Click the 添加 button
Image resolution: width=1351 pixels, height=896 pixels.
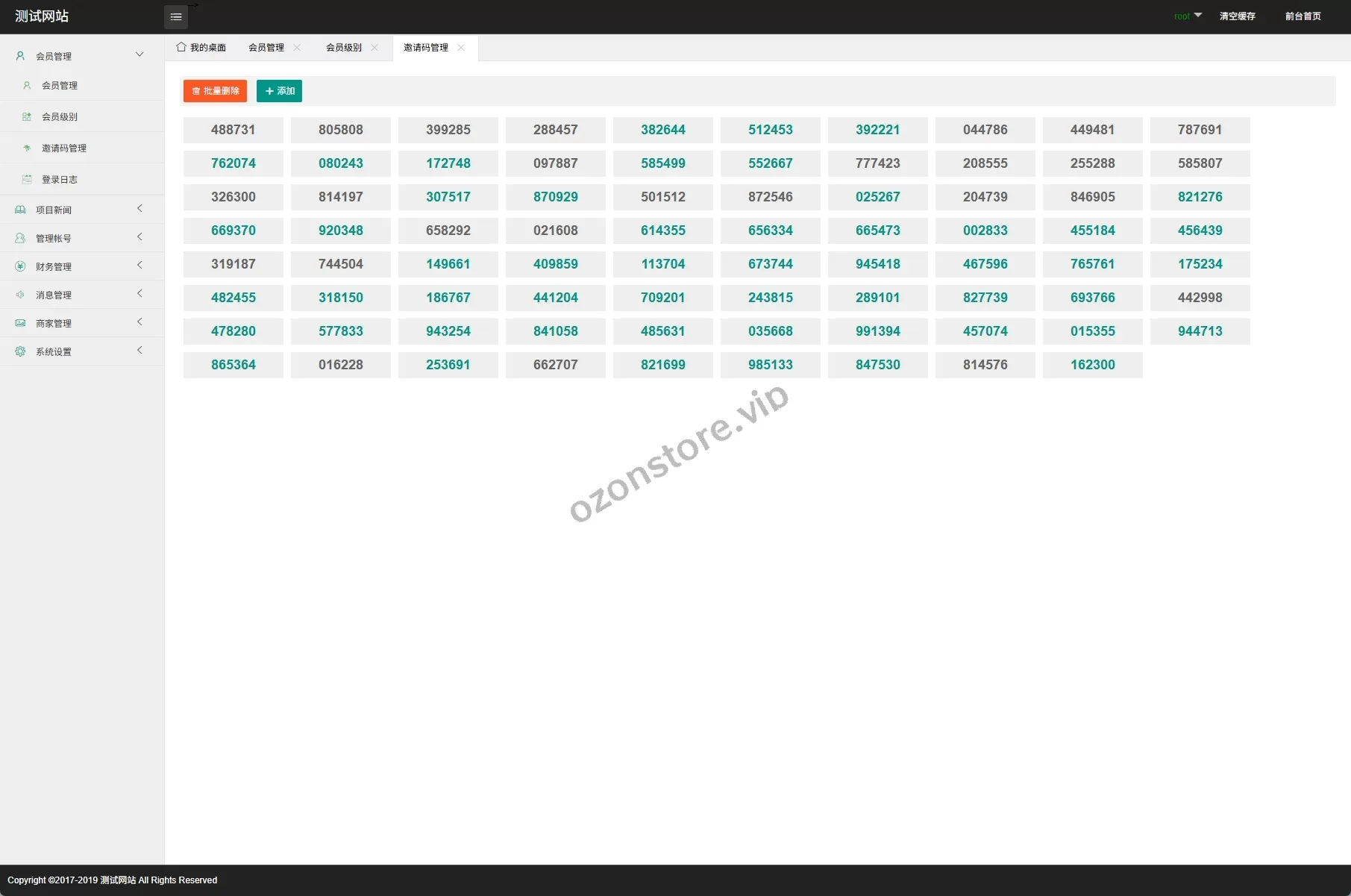[279, 91]
